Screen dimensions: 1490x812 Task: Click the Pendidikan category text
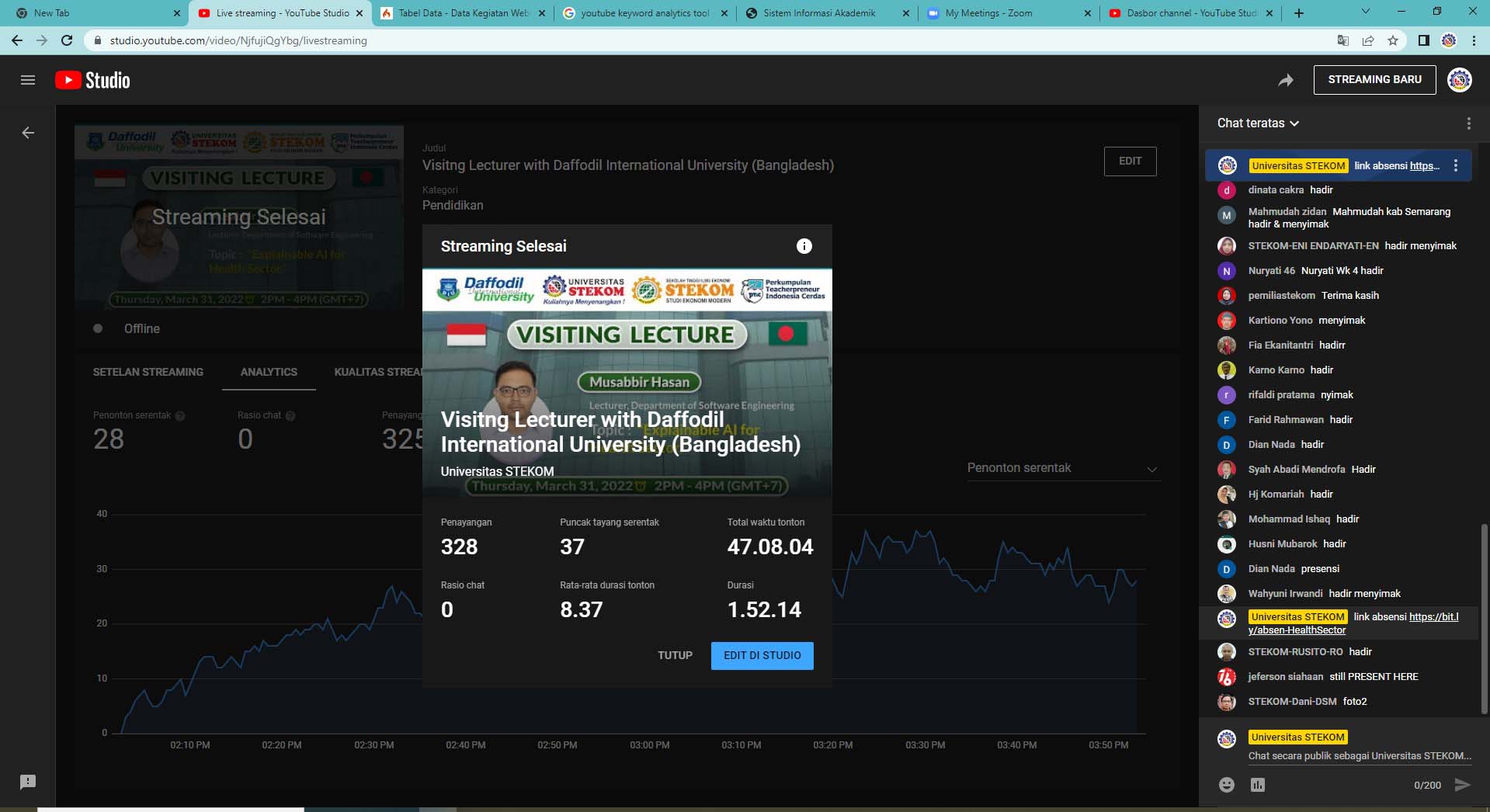(453, 206)
